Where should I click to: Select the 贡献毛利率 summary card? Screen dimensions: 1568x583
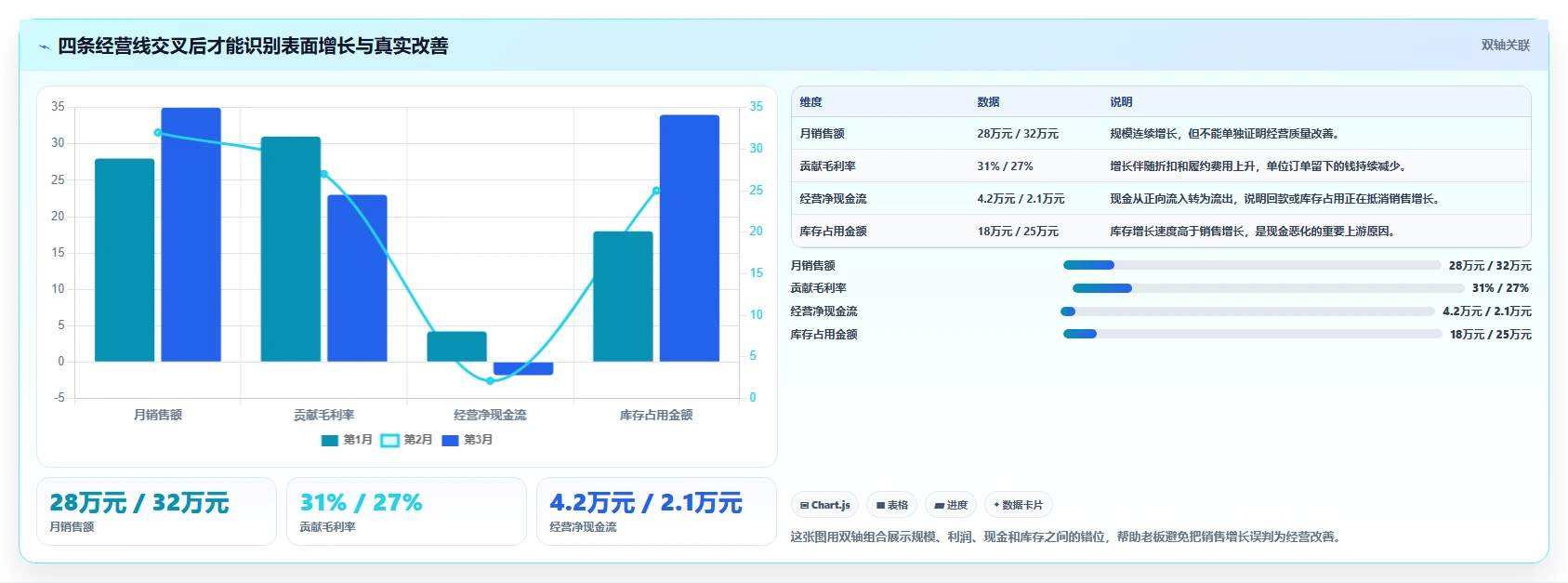coord(406,511)
